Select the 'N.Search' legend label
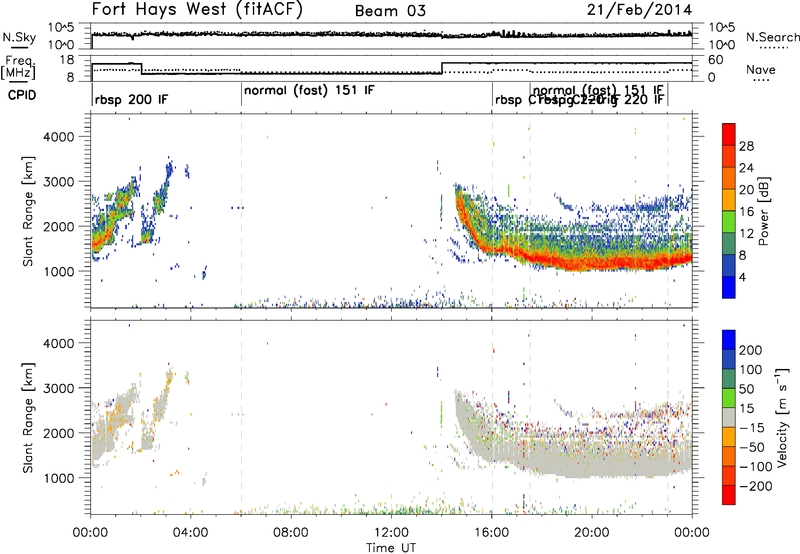The width and height of the screenshot is (800, 554). point(772,37)
